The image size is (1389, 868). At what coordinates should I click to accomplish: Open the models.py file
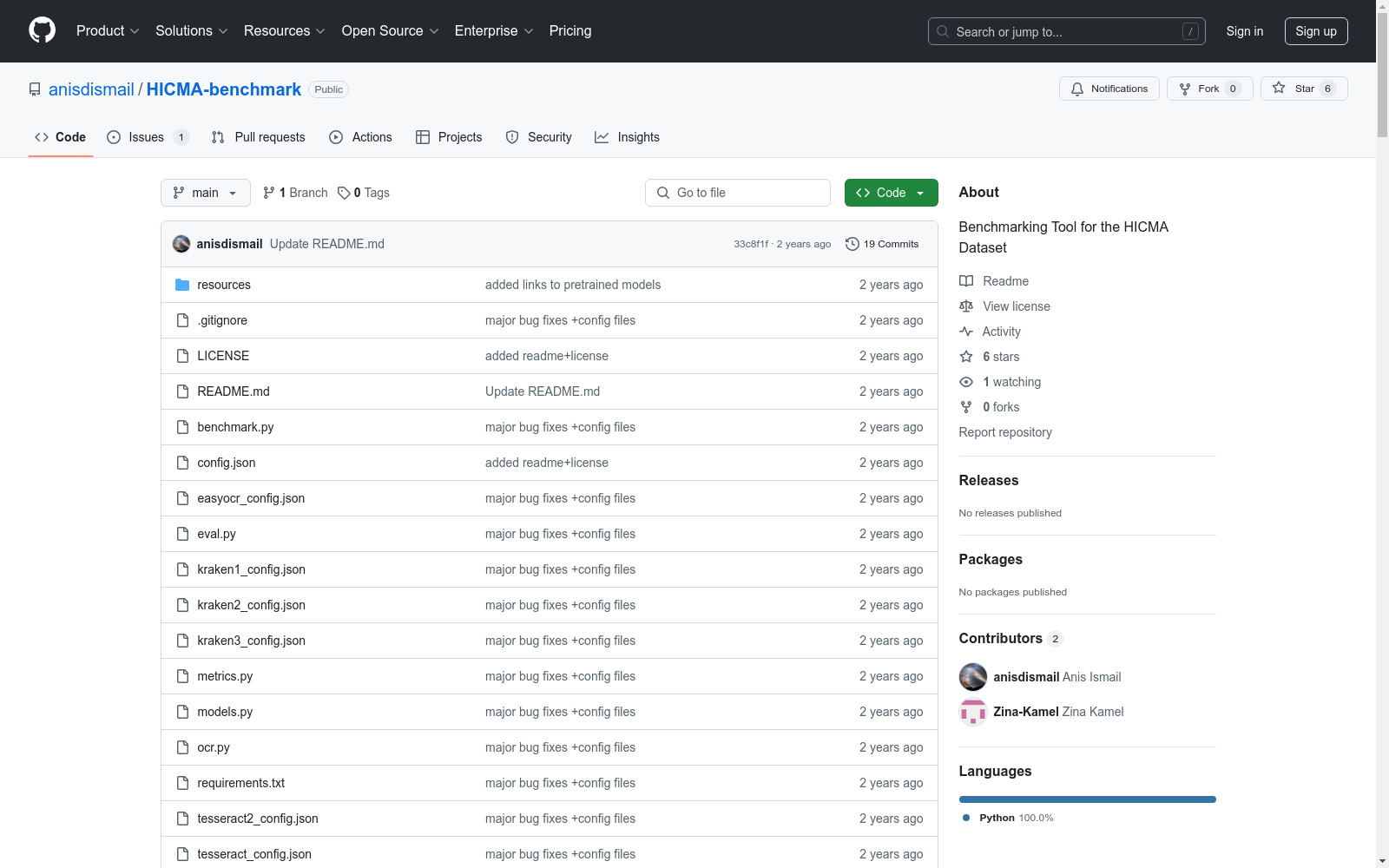tap(225, 712)
